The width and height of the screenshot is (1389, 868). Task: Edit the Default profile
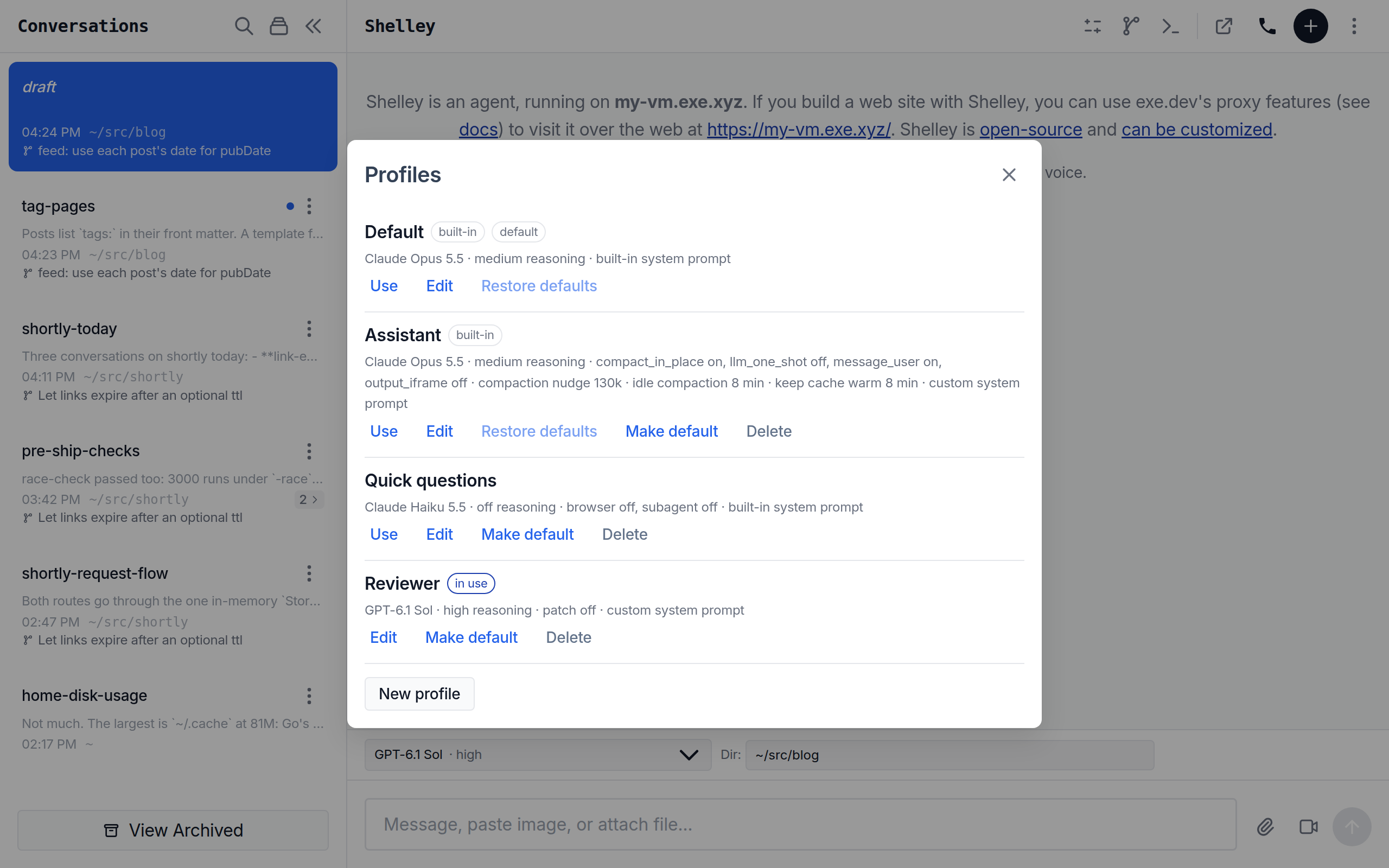coord(439,286)
